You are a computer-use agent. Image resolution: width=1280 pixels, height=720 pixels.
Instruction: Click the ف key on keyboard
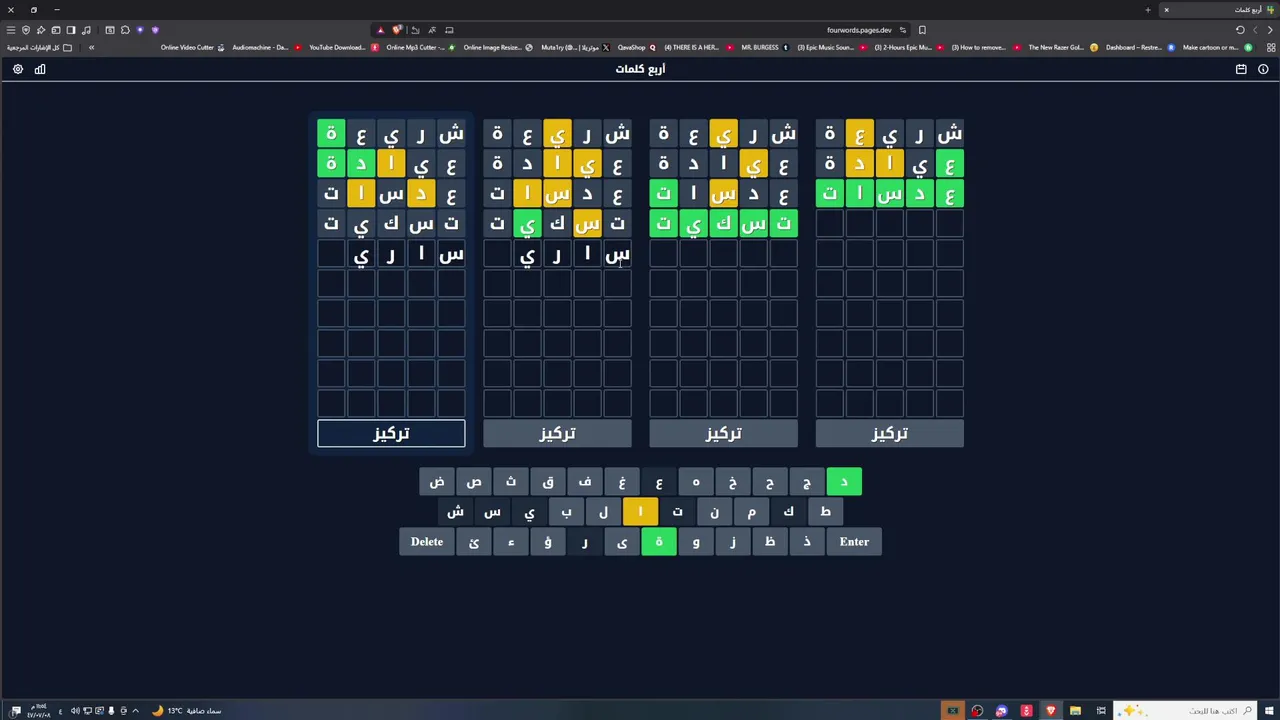click(585, 482)
